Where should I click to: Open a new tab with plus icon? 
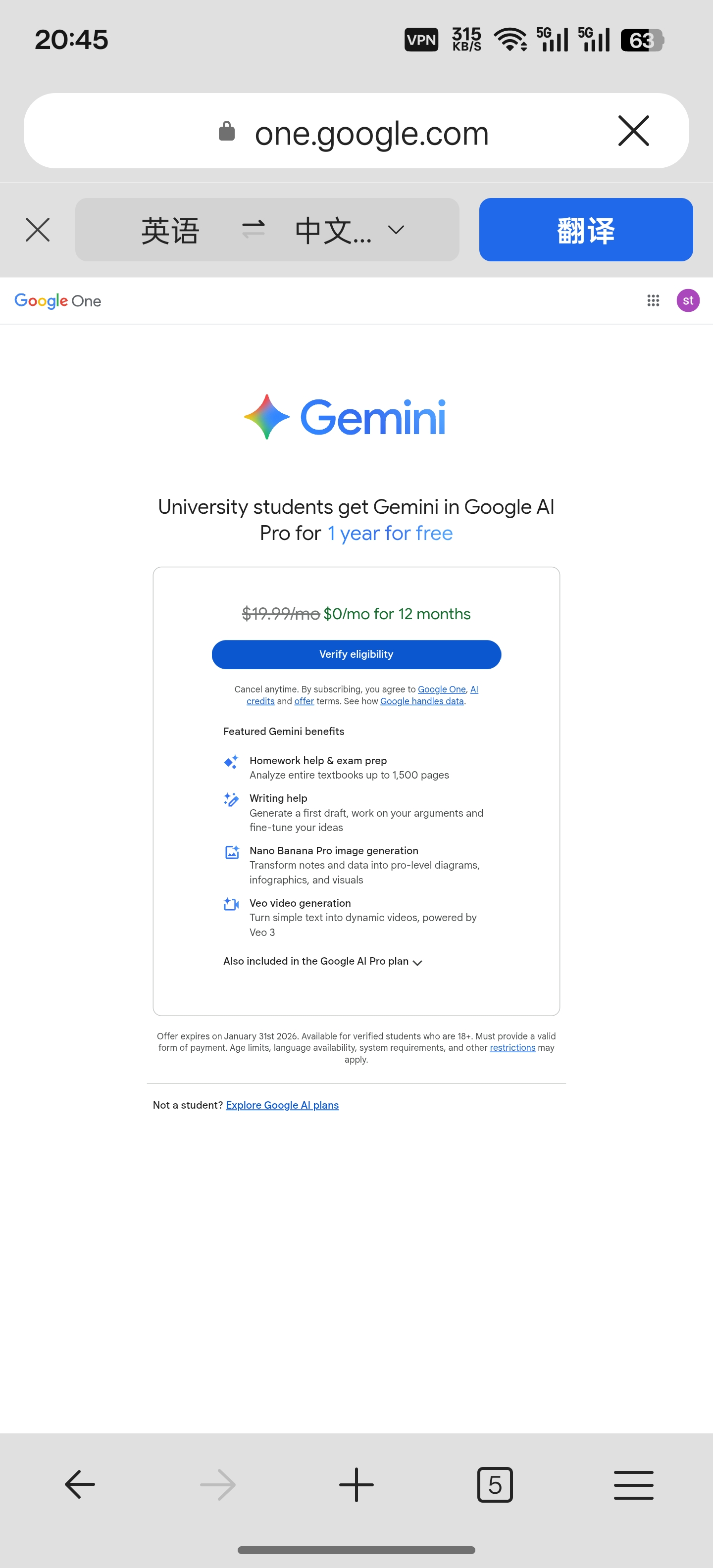pos(356,1484)
